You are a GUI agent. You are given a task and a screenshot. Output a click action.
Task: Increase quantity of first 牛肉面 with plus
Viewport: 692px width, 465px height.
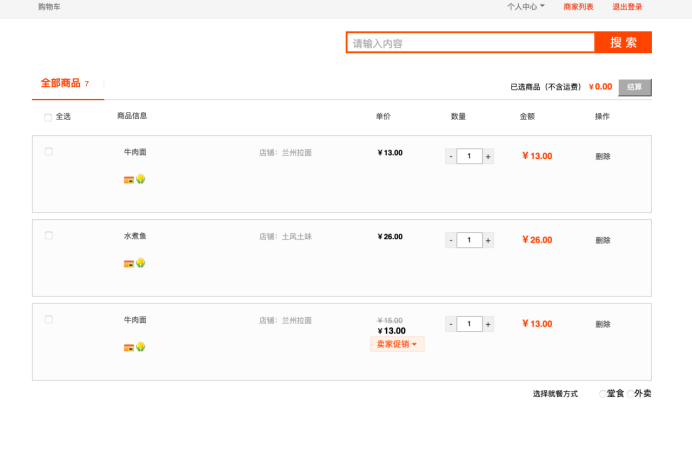[x=488, y=156]
